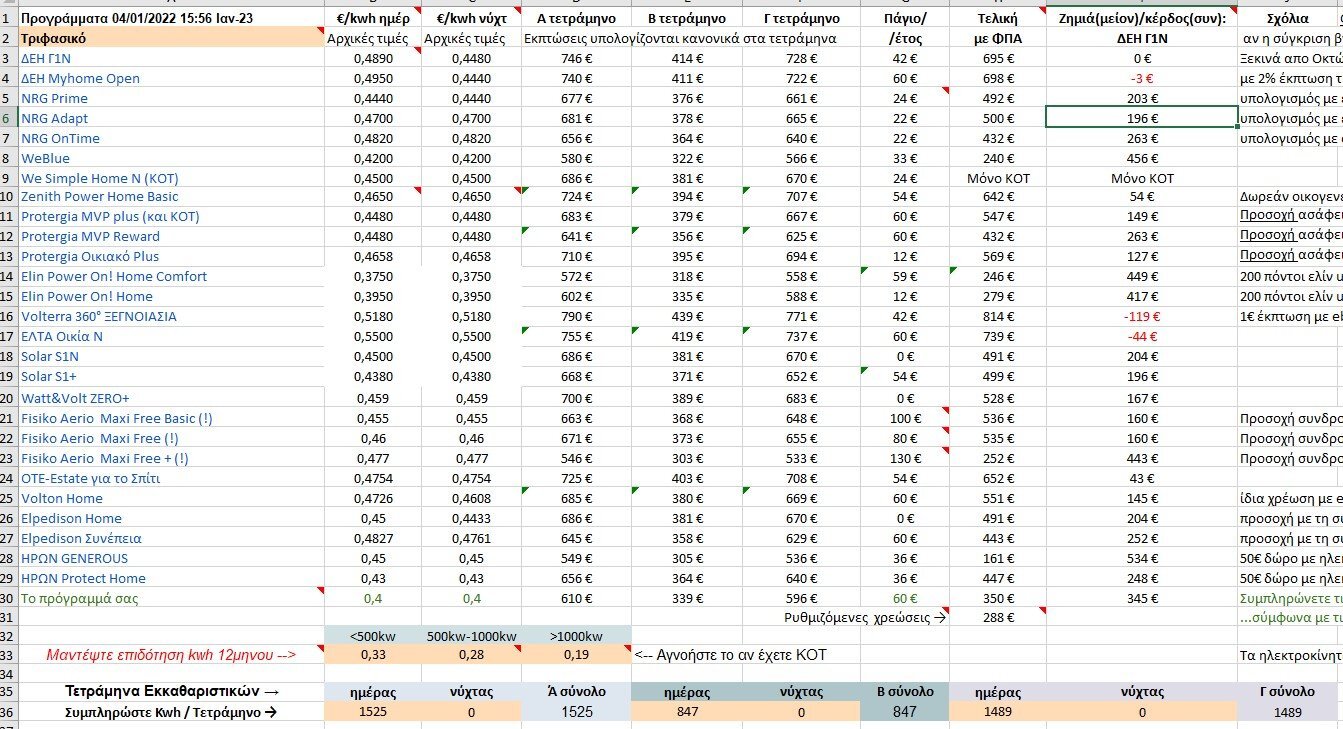This screenshot has width=1343, height=729.
Task: Click the "Fisiko Aerio Maxi Free + (!)" cell
Action: [170, 458]
